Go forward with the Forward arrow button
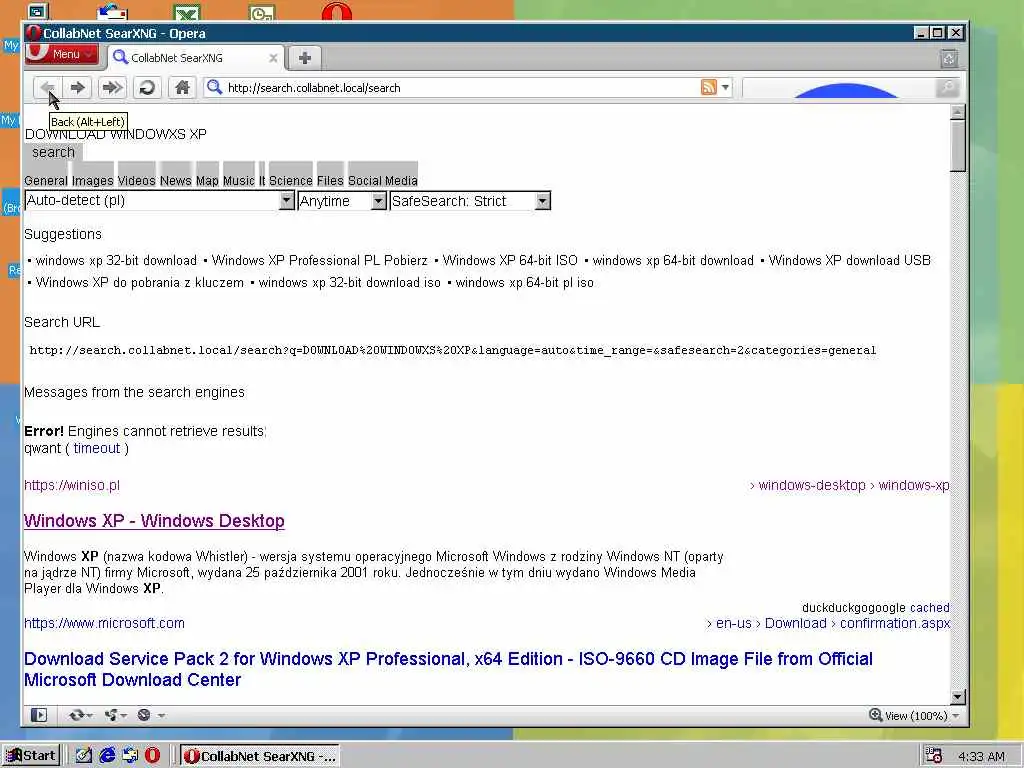Screen dimensions: 1024x768 pos(78,88)
